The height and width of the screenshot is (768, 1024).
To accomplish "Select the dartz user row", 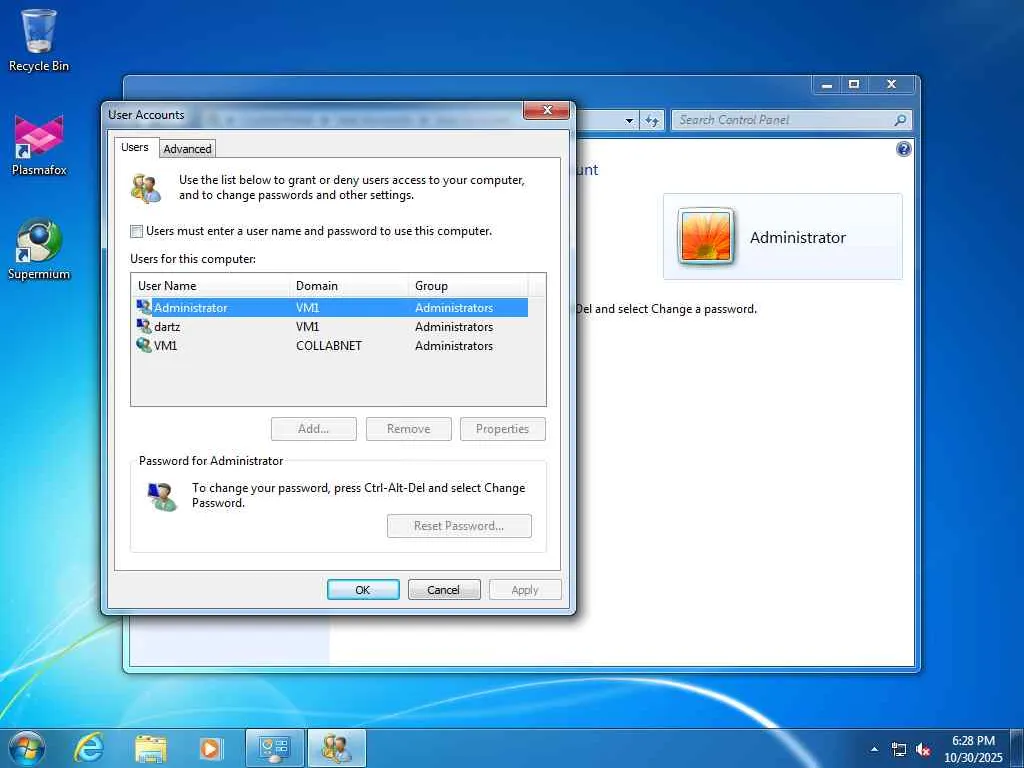I will (332, 327).
